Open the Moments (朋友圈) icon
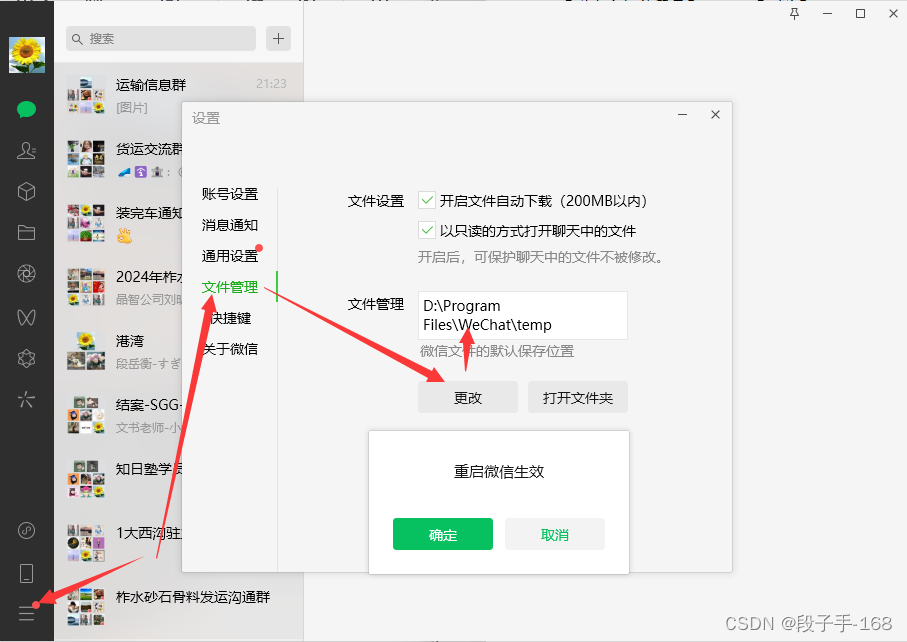Image resolution: width=907 pixels, height=642 pixels. [27, 272]
